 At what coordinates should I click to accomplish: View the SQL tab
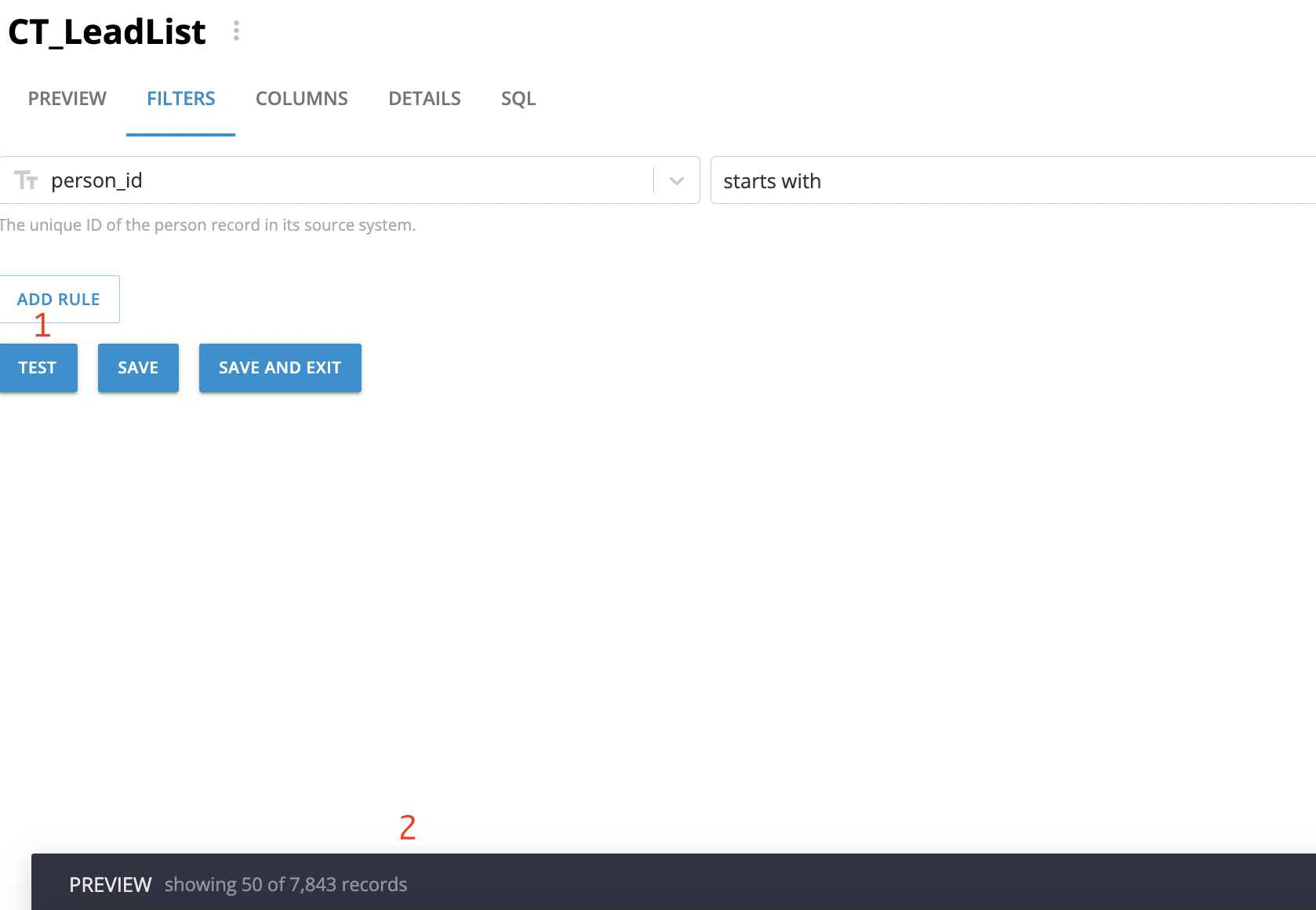pyautogui.click(x=518, y=99)
